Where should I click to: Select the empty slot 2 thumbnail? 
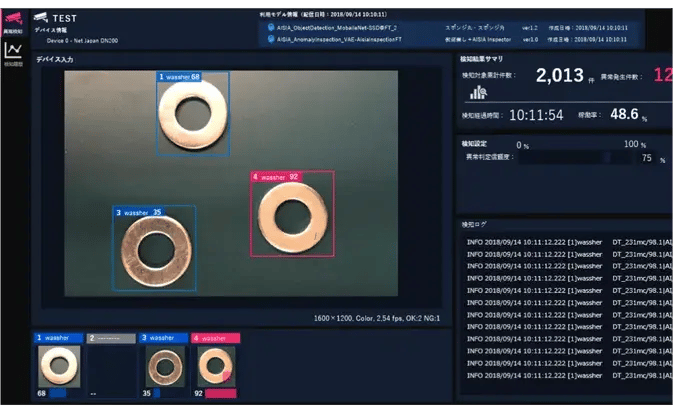[111, 366]
